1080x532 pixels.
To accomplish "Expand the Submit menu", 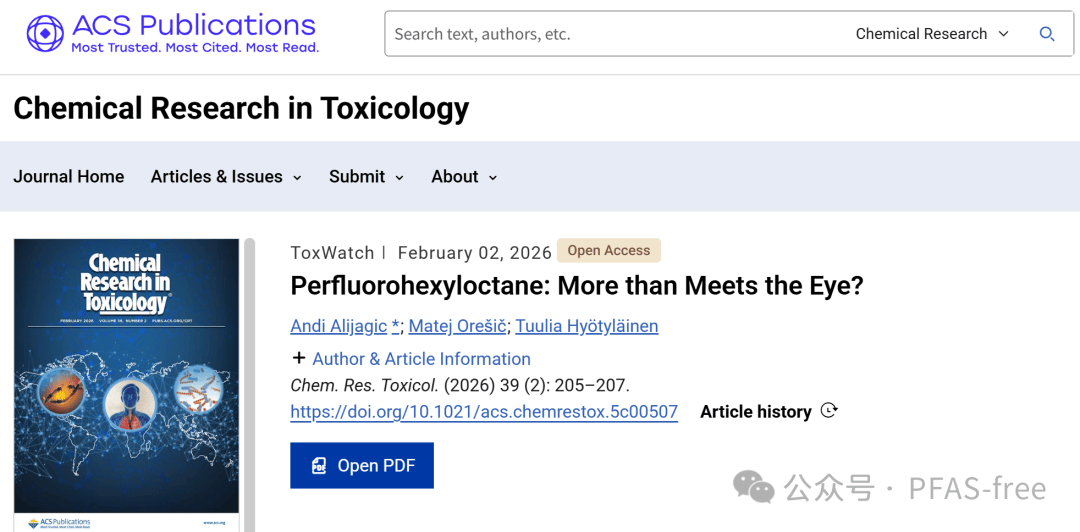I will point(366,176).
